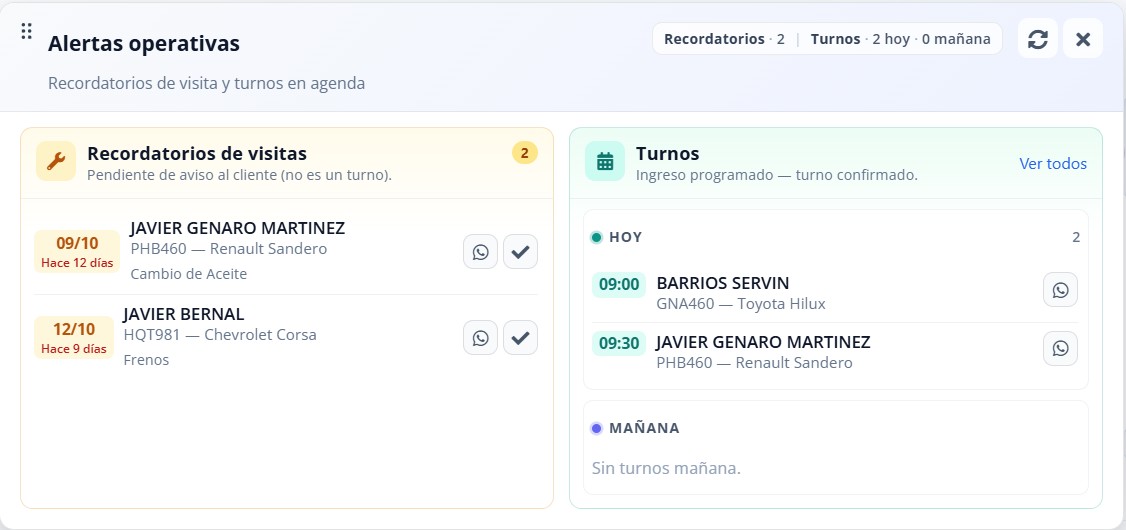Viewport: 1126px width, 530px height.
Task: Click the yellow badge showing 2 reminders
Action: [524, 153]
